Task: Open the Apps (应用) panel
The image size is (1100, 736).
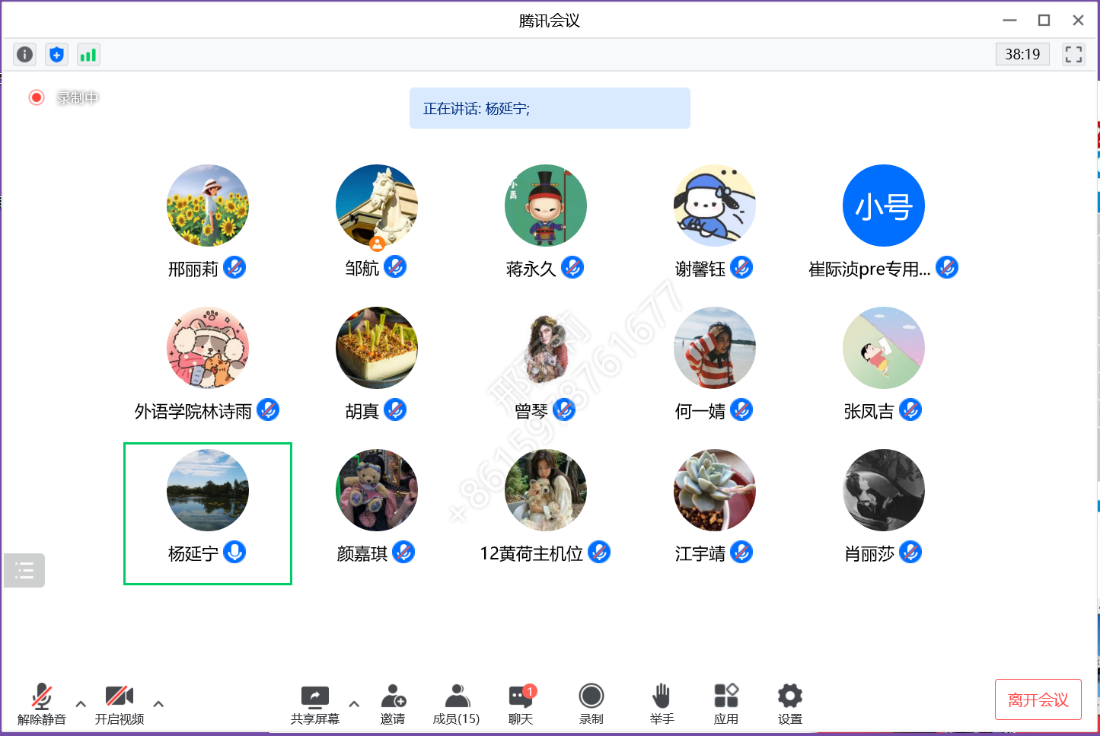Action: tap(726, 703)
